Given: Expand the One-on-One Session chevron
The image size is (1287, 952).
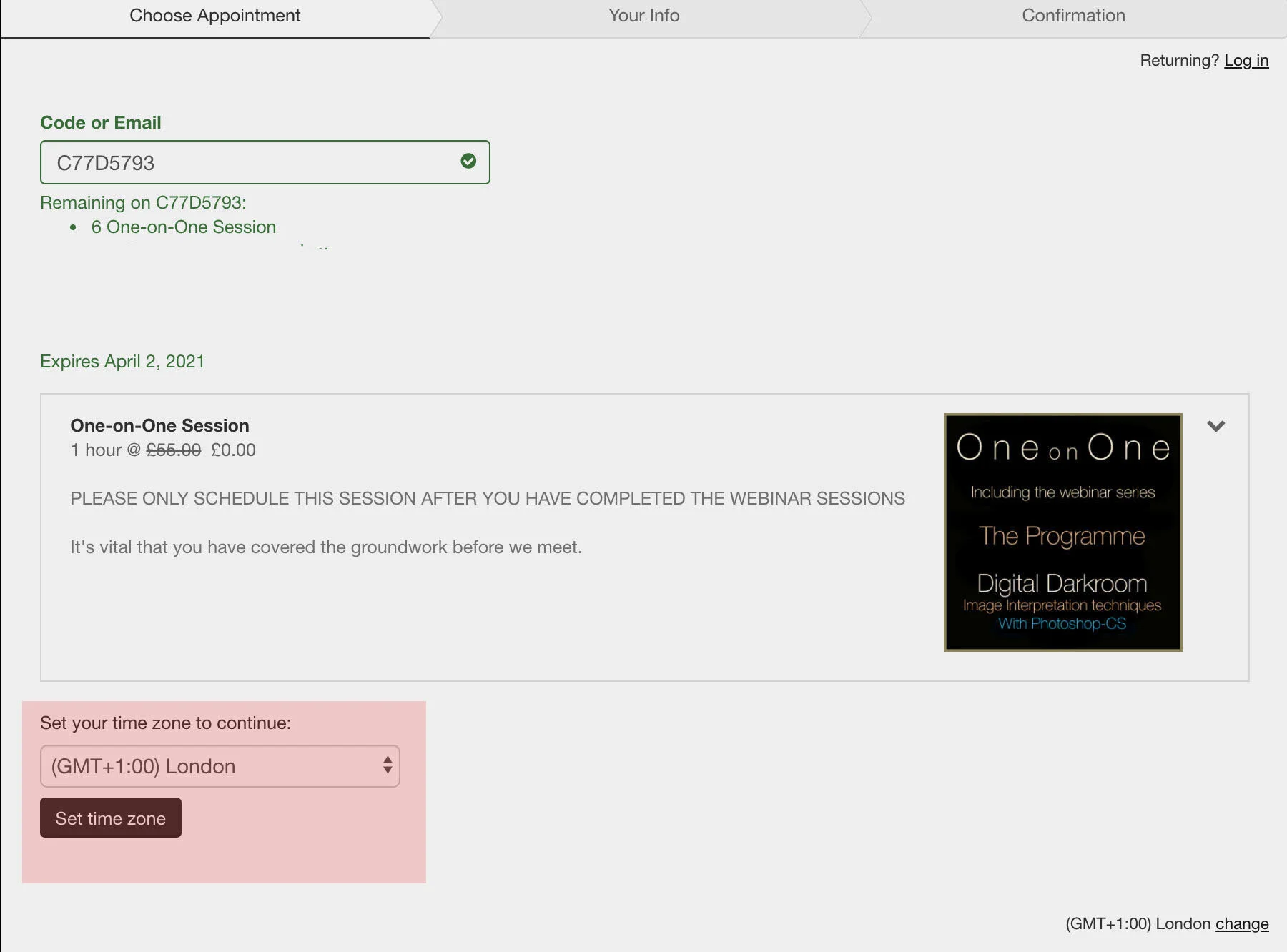Looking at the screenshot, I should coord(1215,426).
